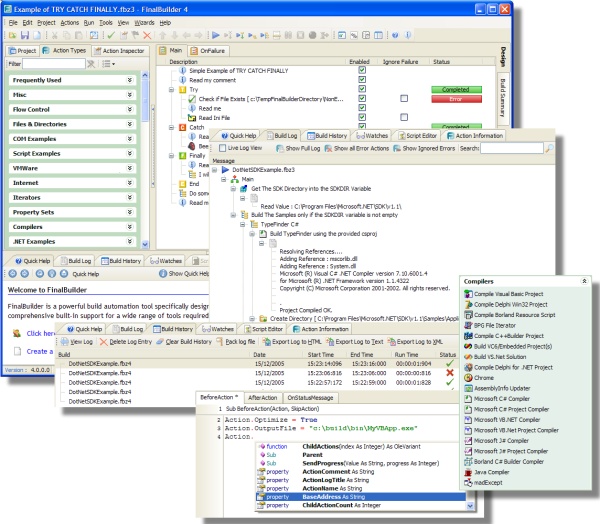Image resolution: width=600 pixels, height=524 pixels.
Task: Click the Search field in Build Log
Action: click(512, 149)
